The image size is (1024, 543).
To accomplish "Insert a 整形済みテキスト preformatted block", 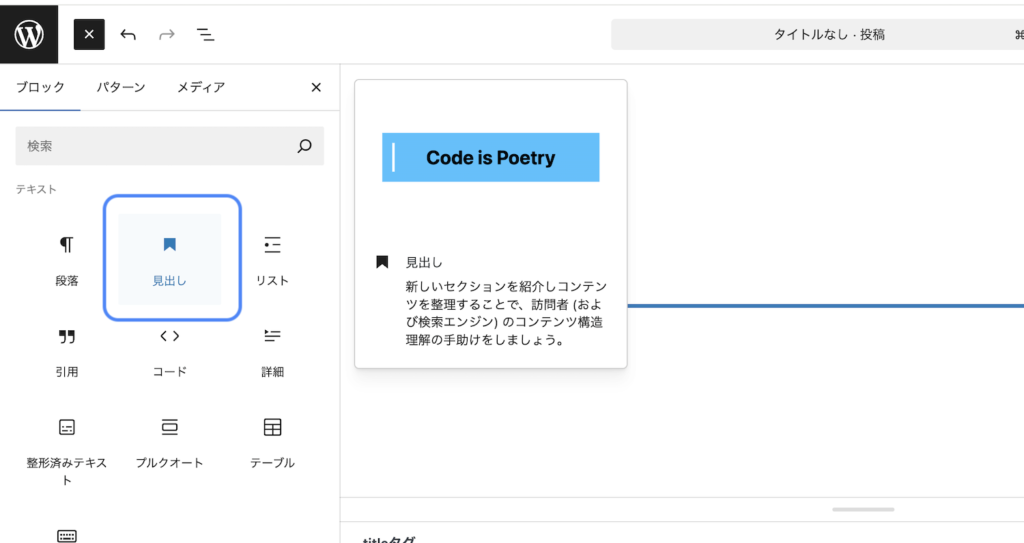I will tap(67, 451).
